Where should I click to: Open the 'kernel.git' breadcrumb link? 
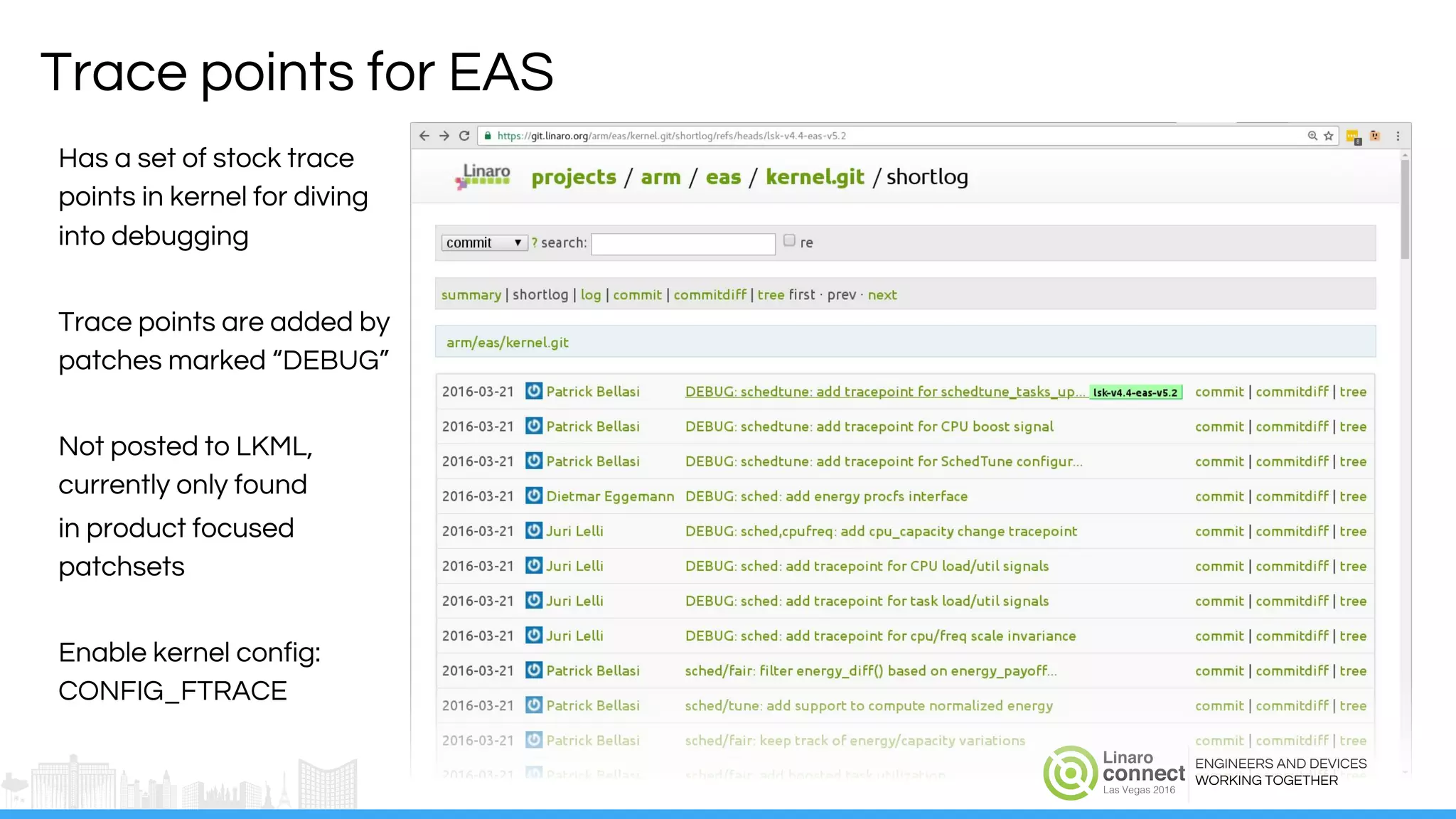[815, 177]
